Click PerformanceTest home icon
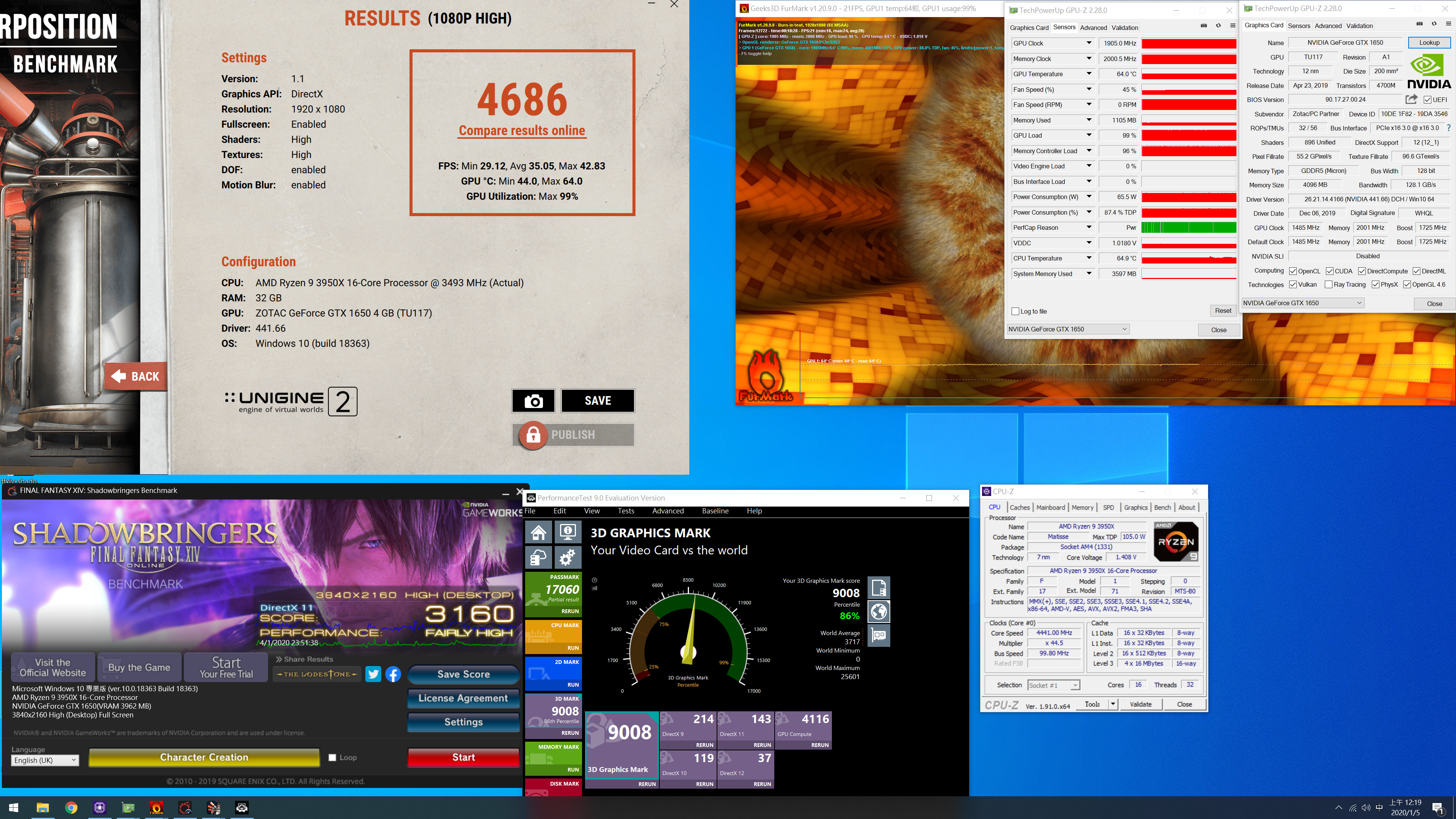The height and width of the screenshot is (819, 1456). pyautogui.click(x=539, y=532)
